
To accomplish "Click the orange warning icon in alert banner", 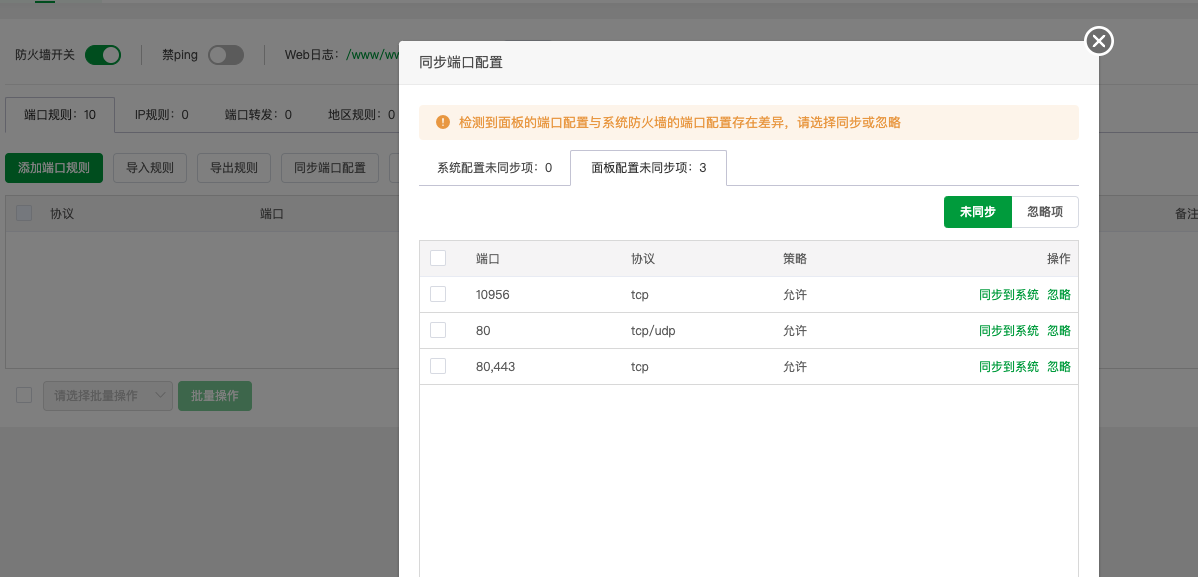I will click(x=442, y=122).
